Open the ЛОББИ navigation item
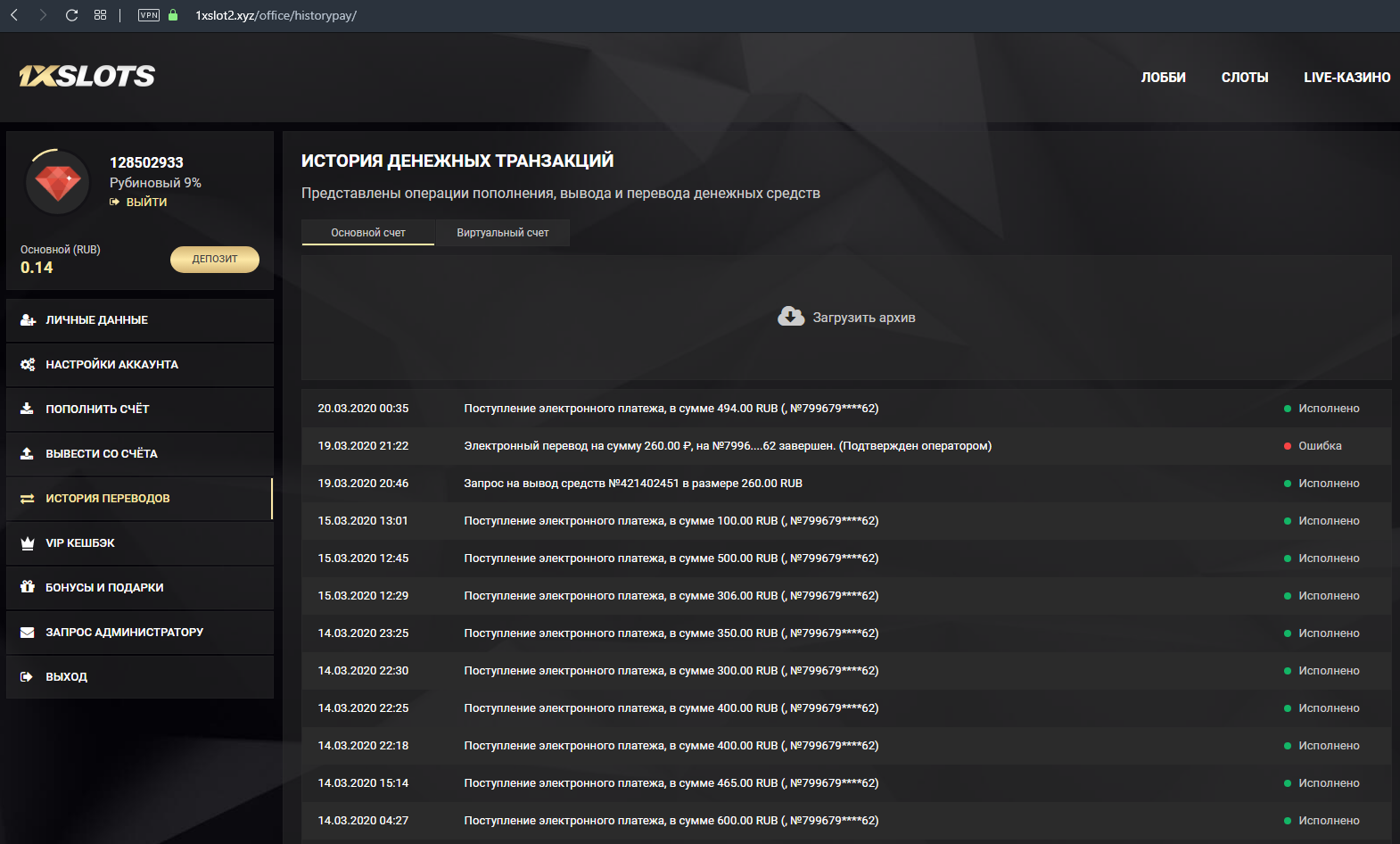The width and height of the screenshot is (1400, 844). pos(1164,78)
